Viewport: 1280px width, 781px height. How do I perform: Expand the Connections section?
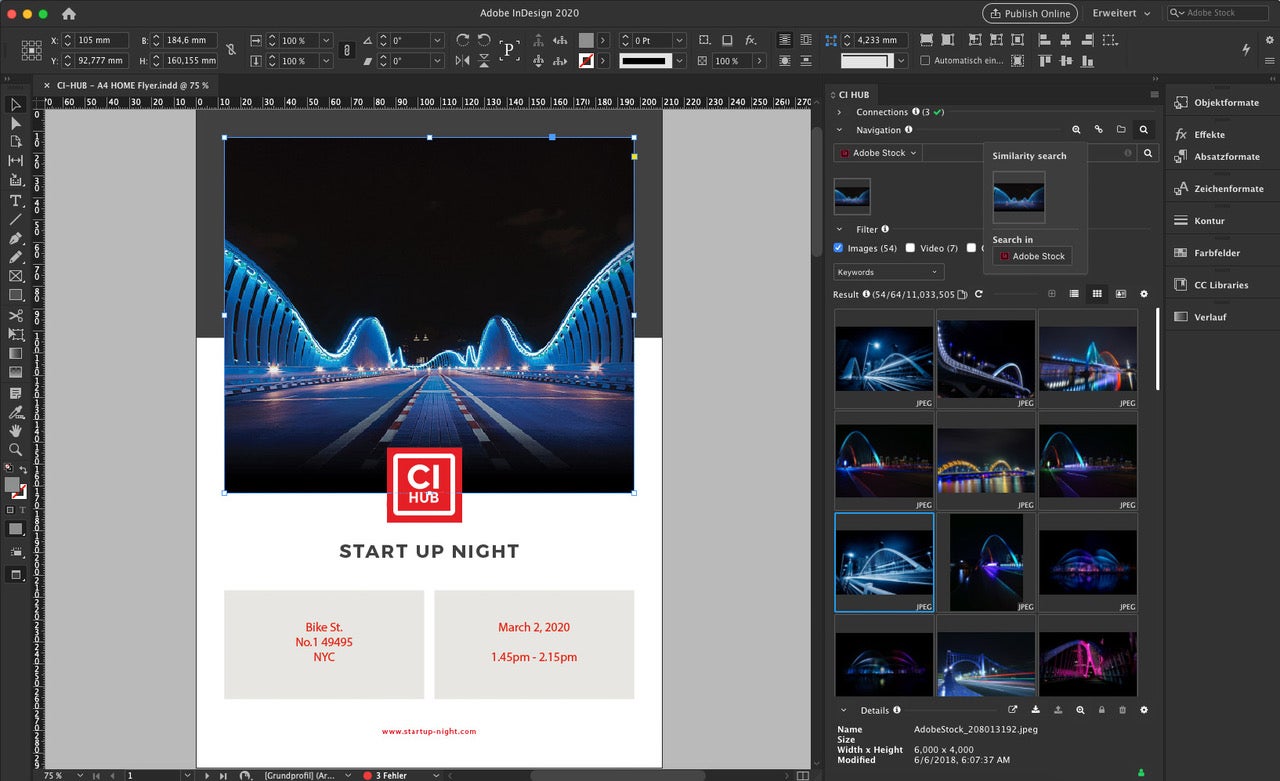tap(839, 112)
